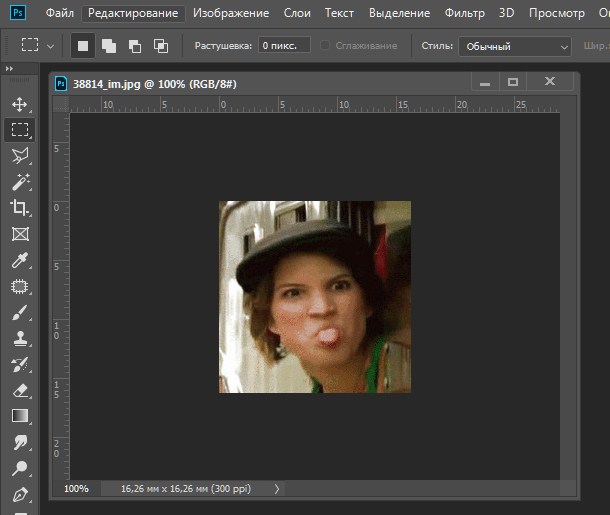This screenshot has width=610, height=515.
Task: Maximize the document window
Action: click(513, 82)
